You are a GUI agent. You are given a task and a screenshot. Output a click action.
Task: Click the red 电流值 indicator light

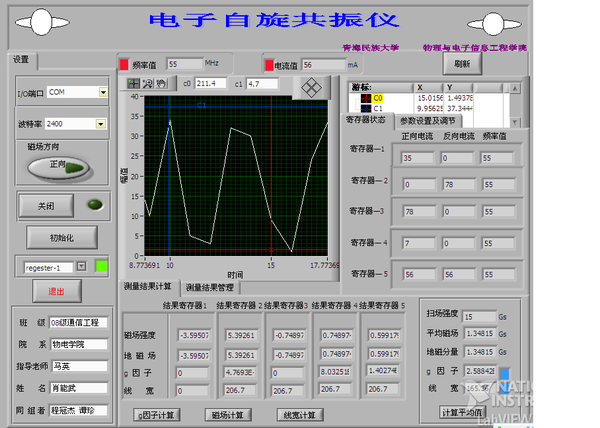269,65
